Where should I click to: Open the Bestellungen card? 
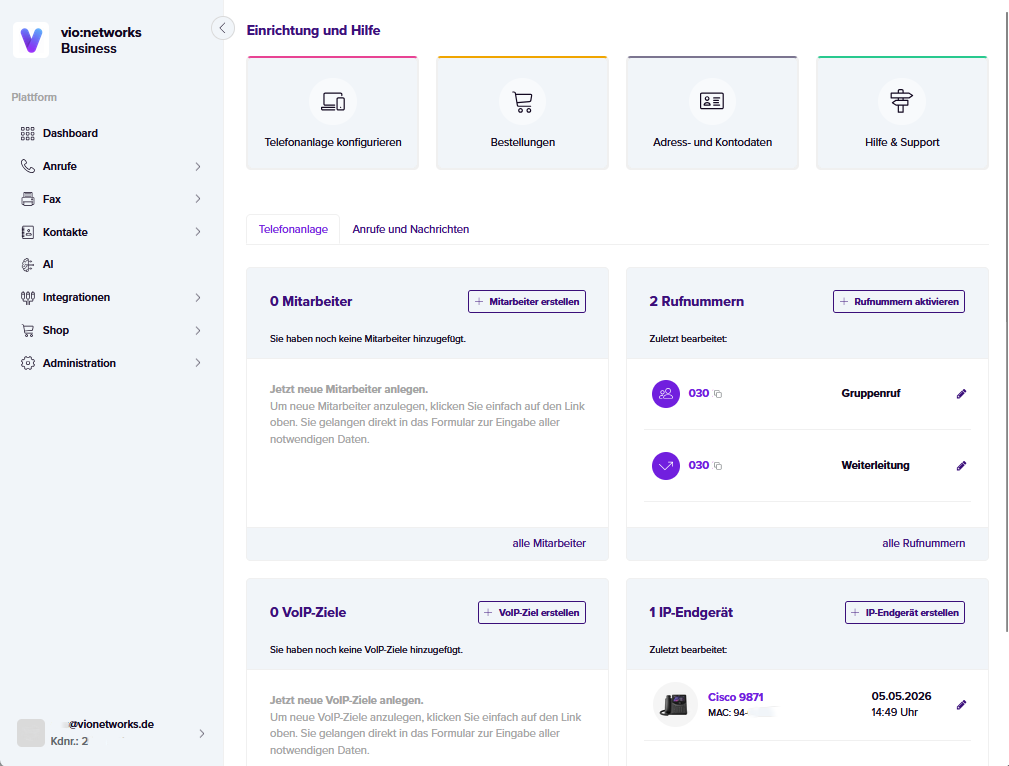(x=523, y=113)
